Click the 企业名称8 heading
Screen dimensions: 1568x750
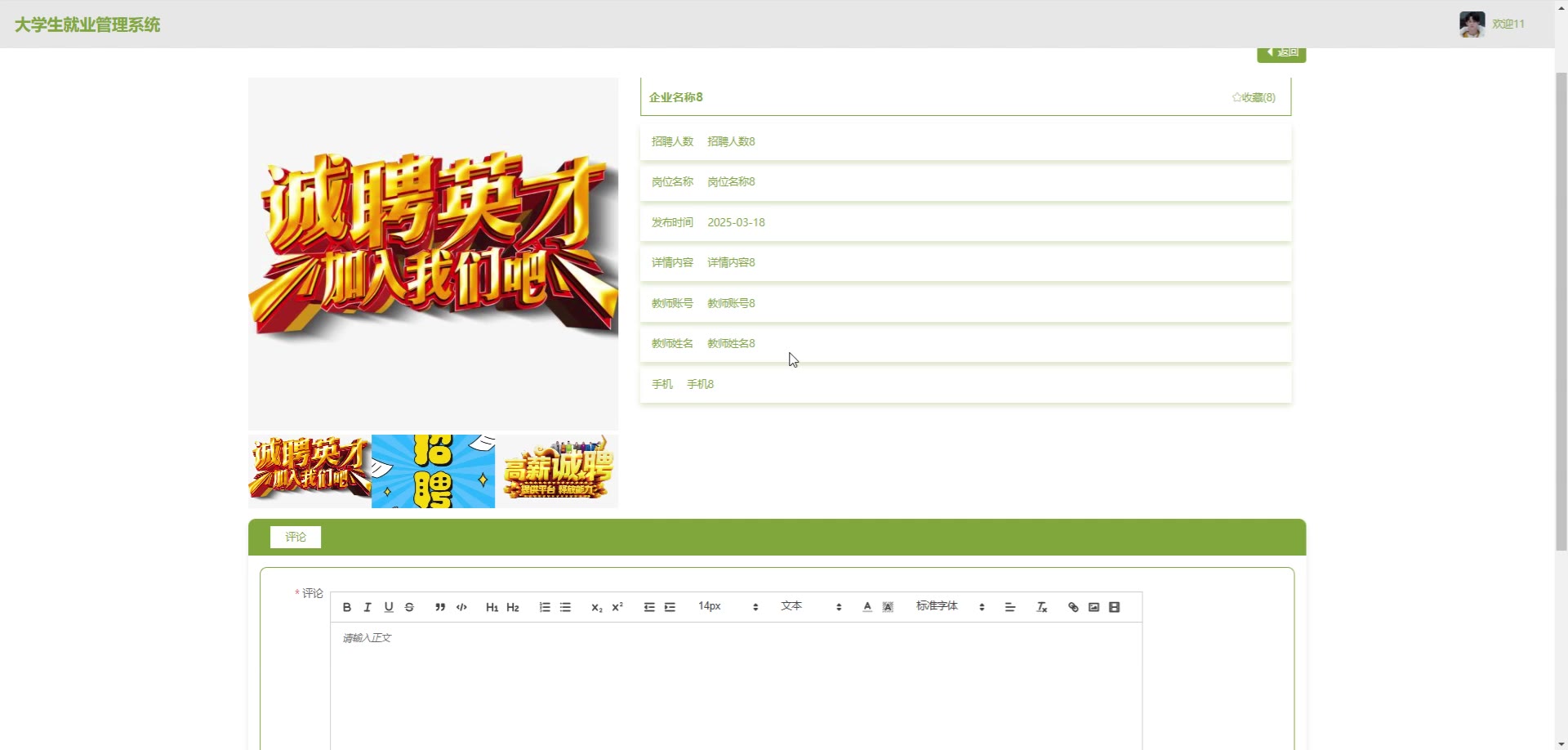(x=676, y=97)
